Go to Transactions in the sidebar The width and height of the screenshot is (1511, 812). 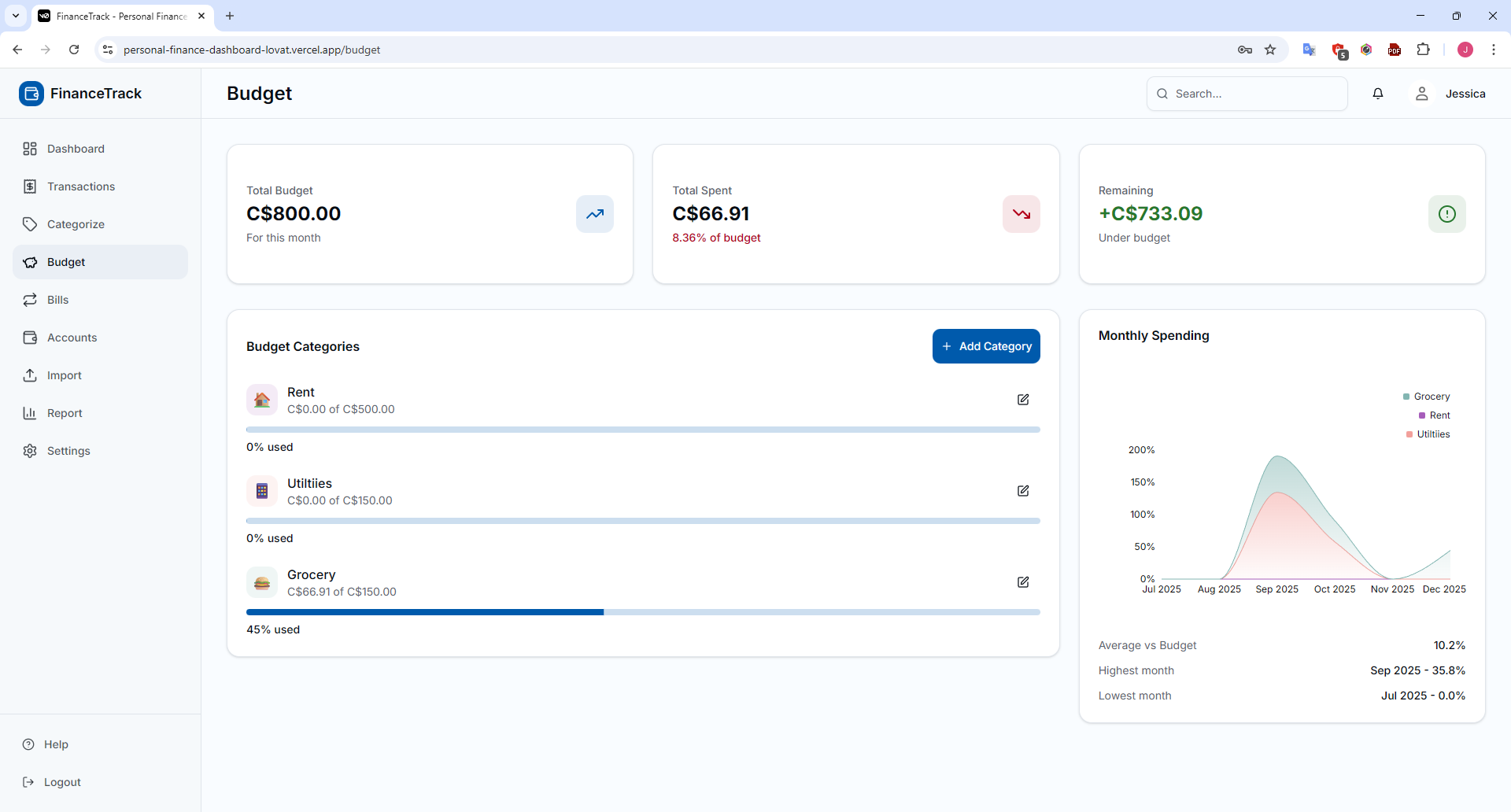[81, 186]
